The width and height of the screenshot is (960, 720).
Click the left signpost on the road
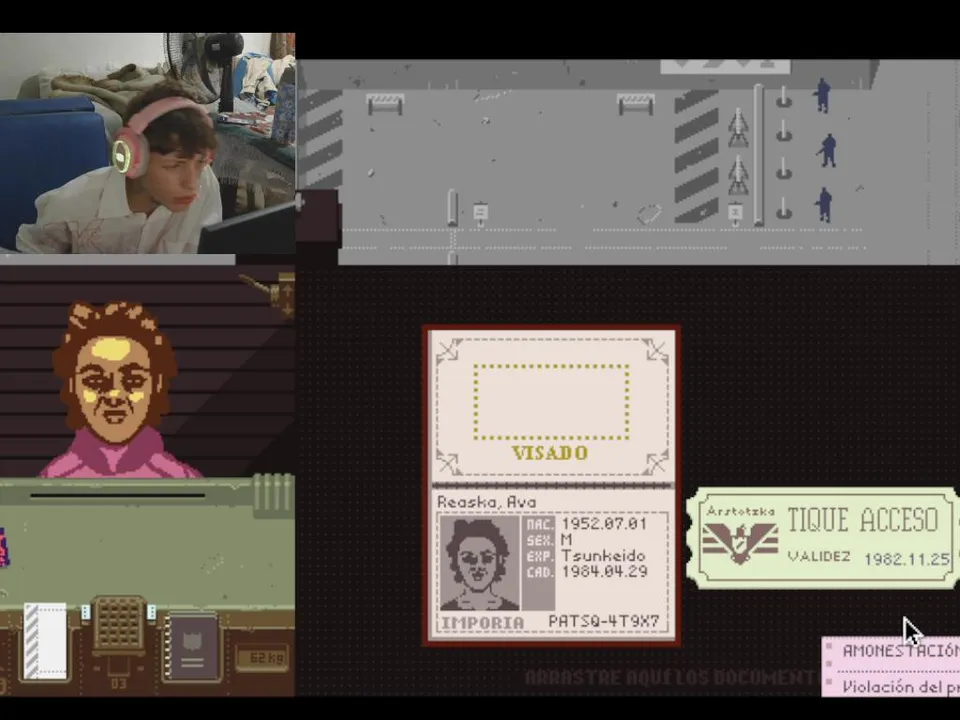481,213
